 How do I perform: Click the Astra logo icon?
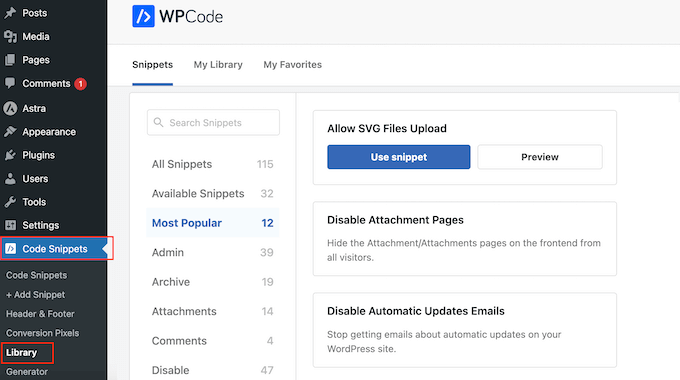pos(10,108)
